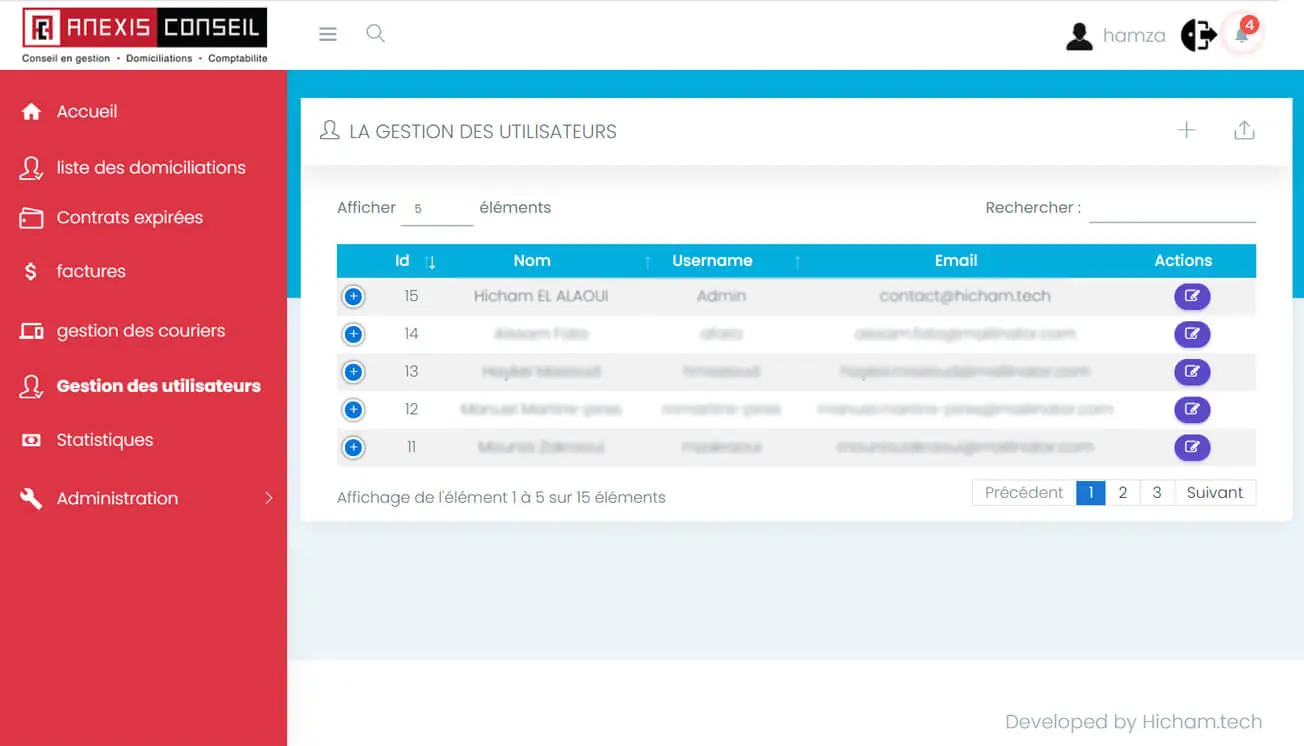Edit user with Id 12
Screen dimensions: 1304x746
tap(1191, 409)
